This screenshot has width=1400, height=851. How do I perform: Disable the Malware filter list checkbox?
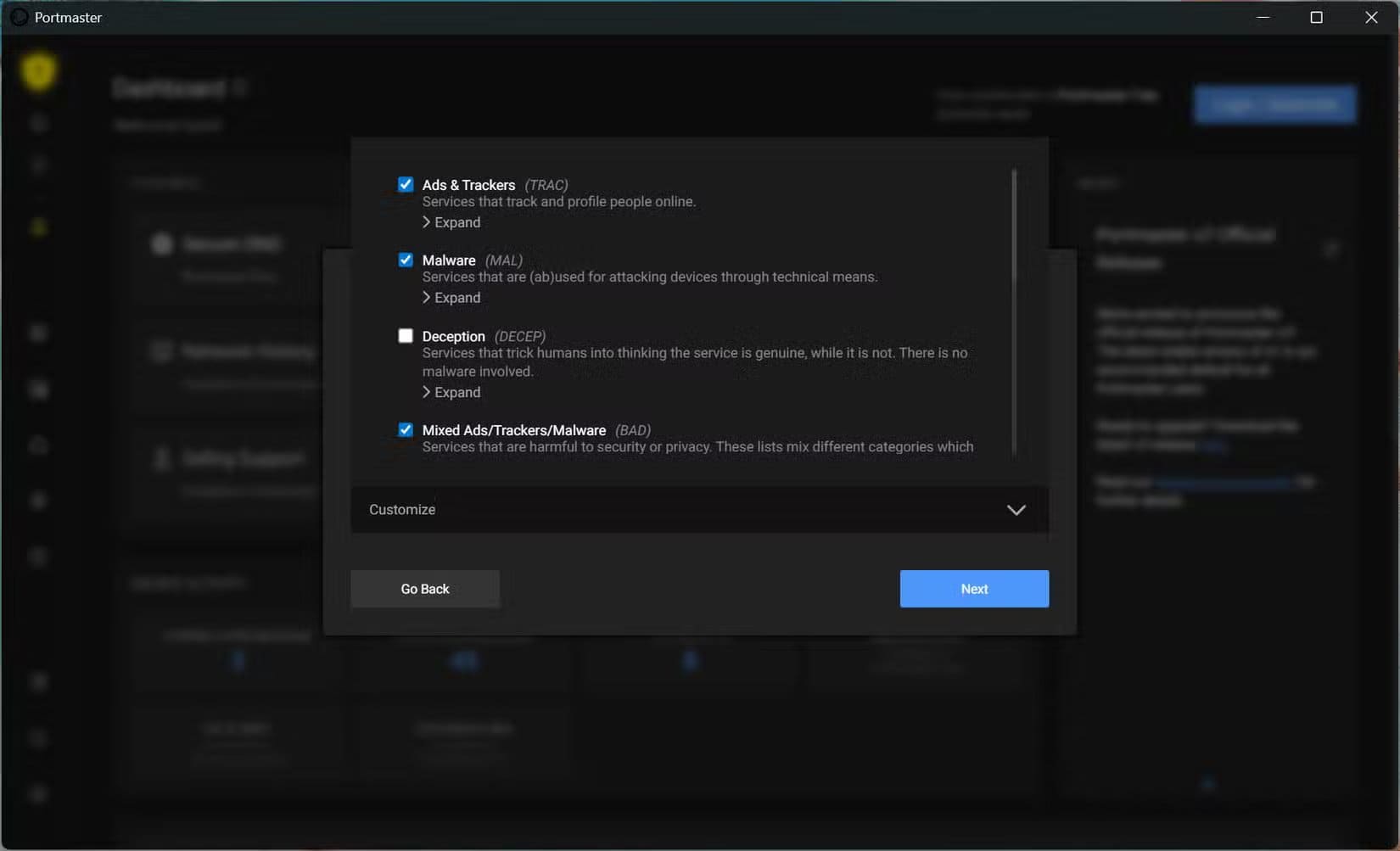(406, 260)
